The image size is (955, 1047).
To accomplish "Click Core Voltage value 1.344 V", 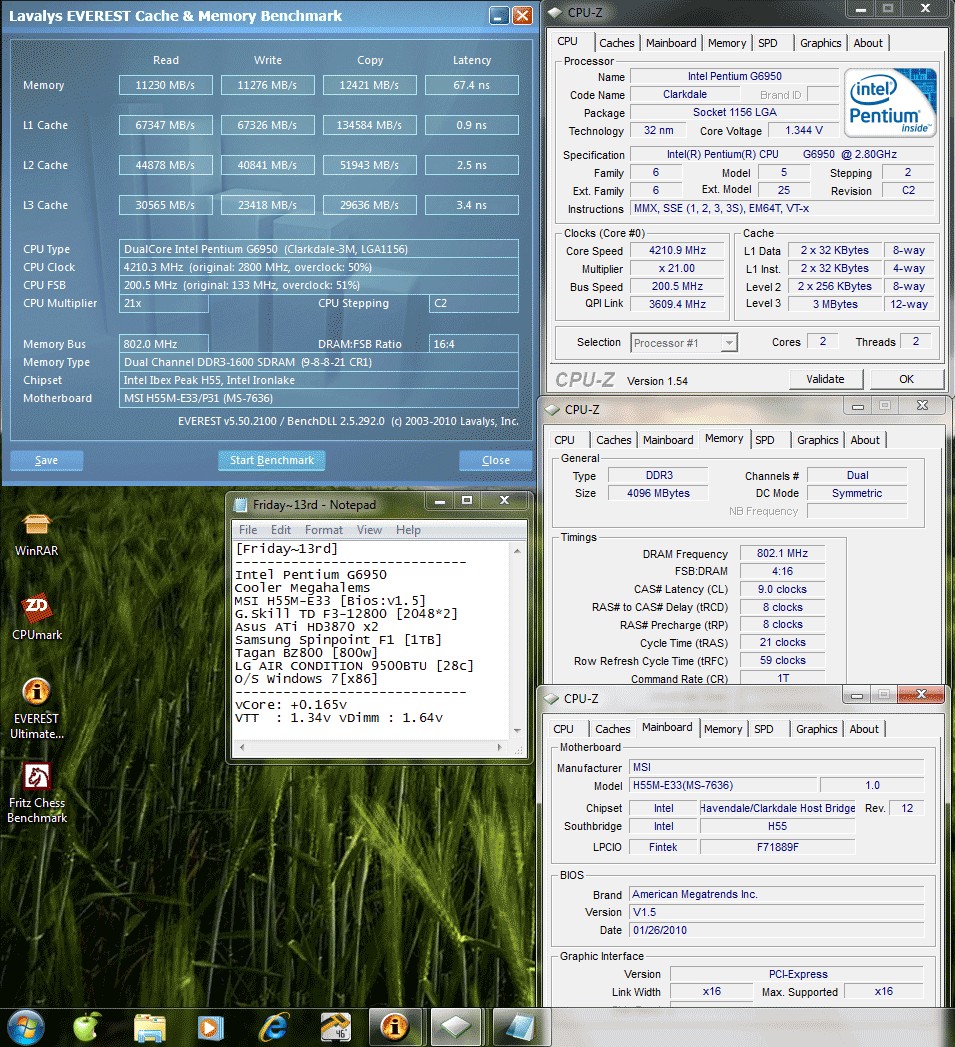I will pos(803,130).
